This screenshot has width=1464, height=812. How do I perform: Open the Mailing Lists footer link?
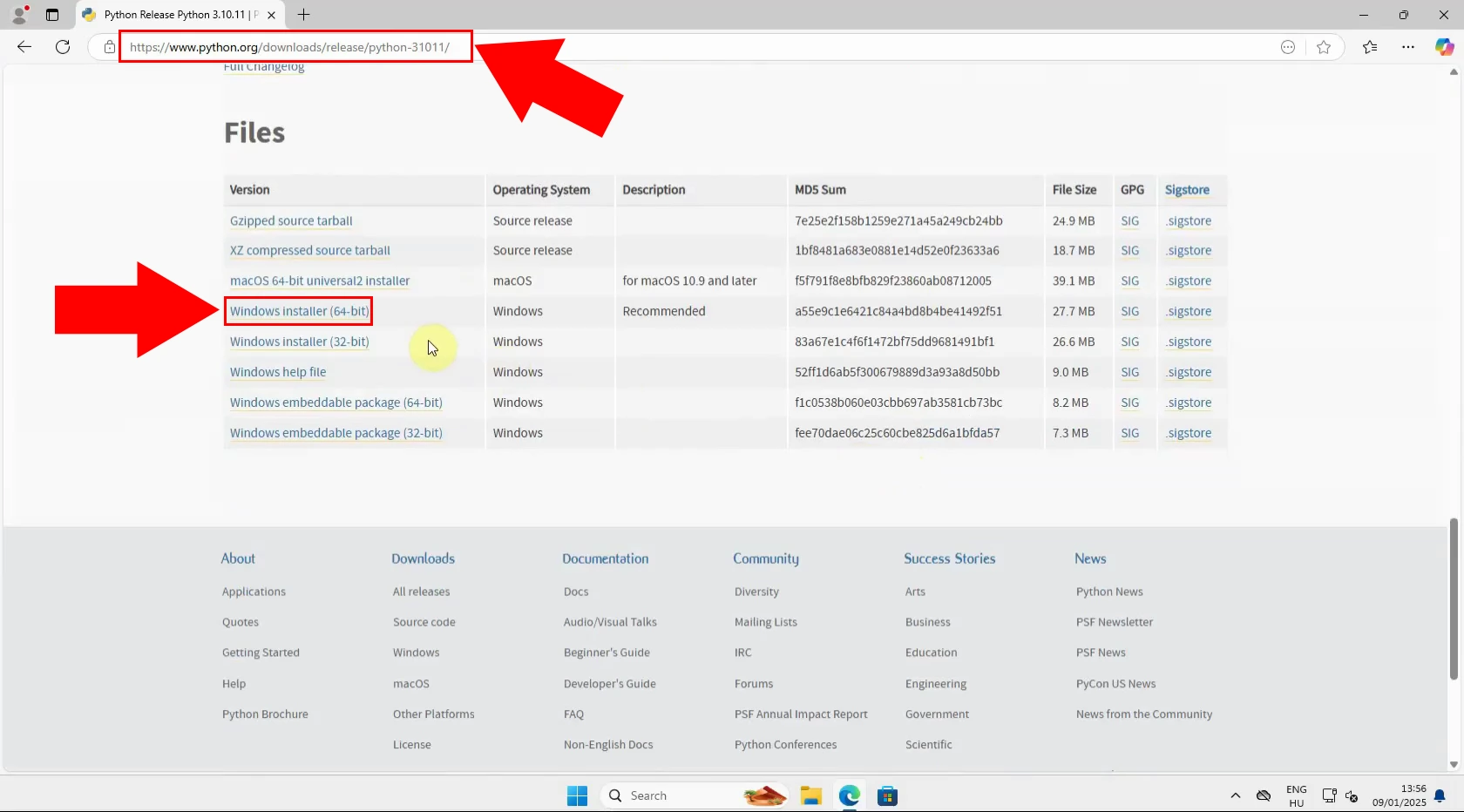tap(766, 623)
